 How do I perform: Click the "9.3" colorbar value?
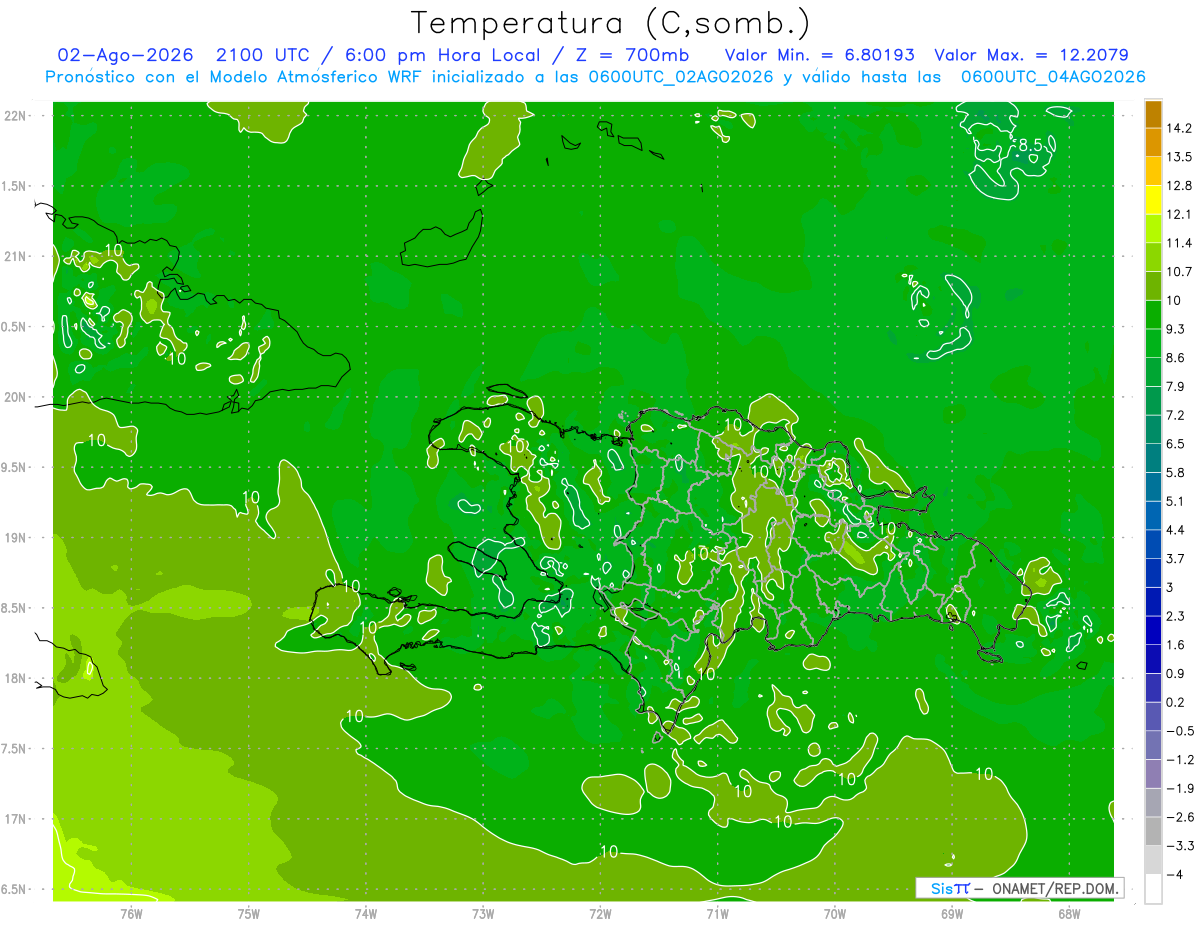[x=1175, y=329]
